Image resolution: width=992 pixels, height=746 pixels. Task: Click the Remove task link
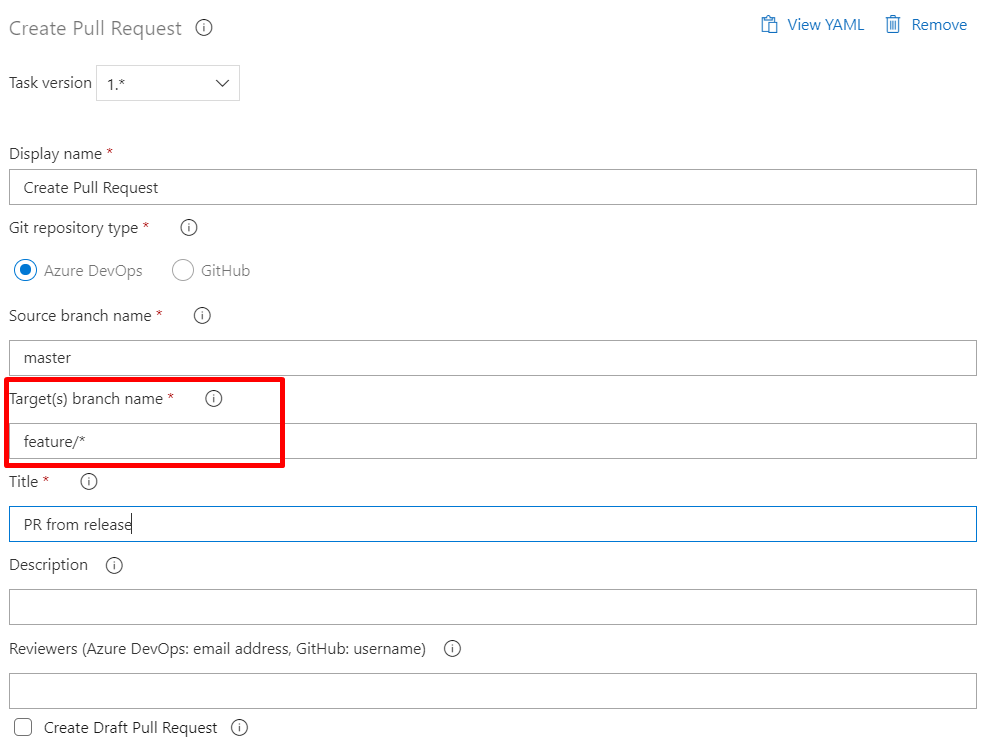[939, 25]
